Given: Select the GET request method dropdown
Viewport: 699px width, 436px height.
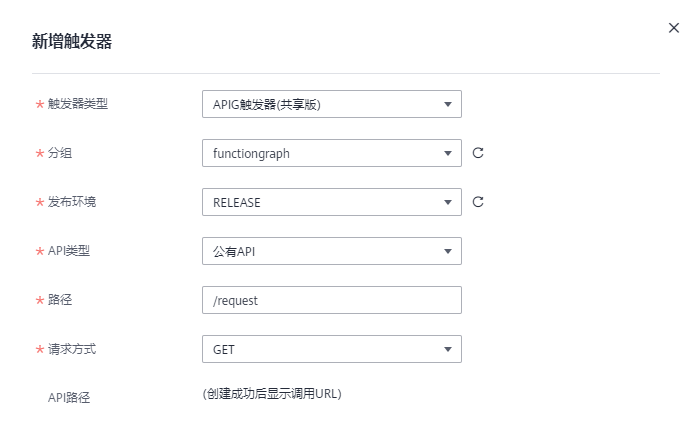Looking at the screenshot, I should (x=331, y=349).
